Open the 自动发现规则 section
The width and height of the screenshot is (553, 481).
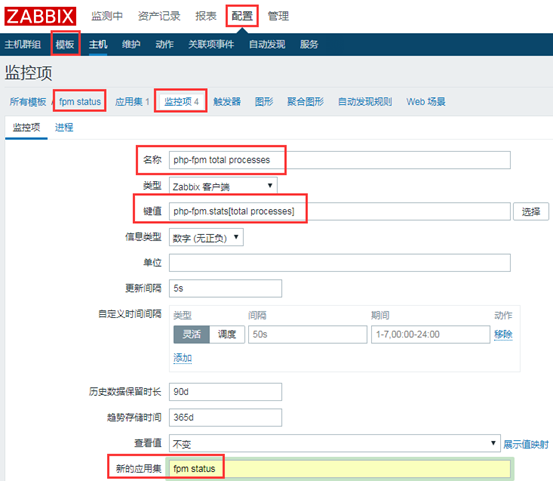365,102
